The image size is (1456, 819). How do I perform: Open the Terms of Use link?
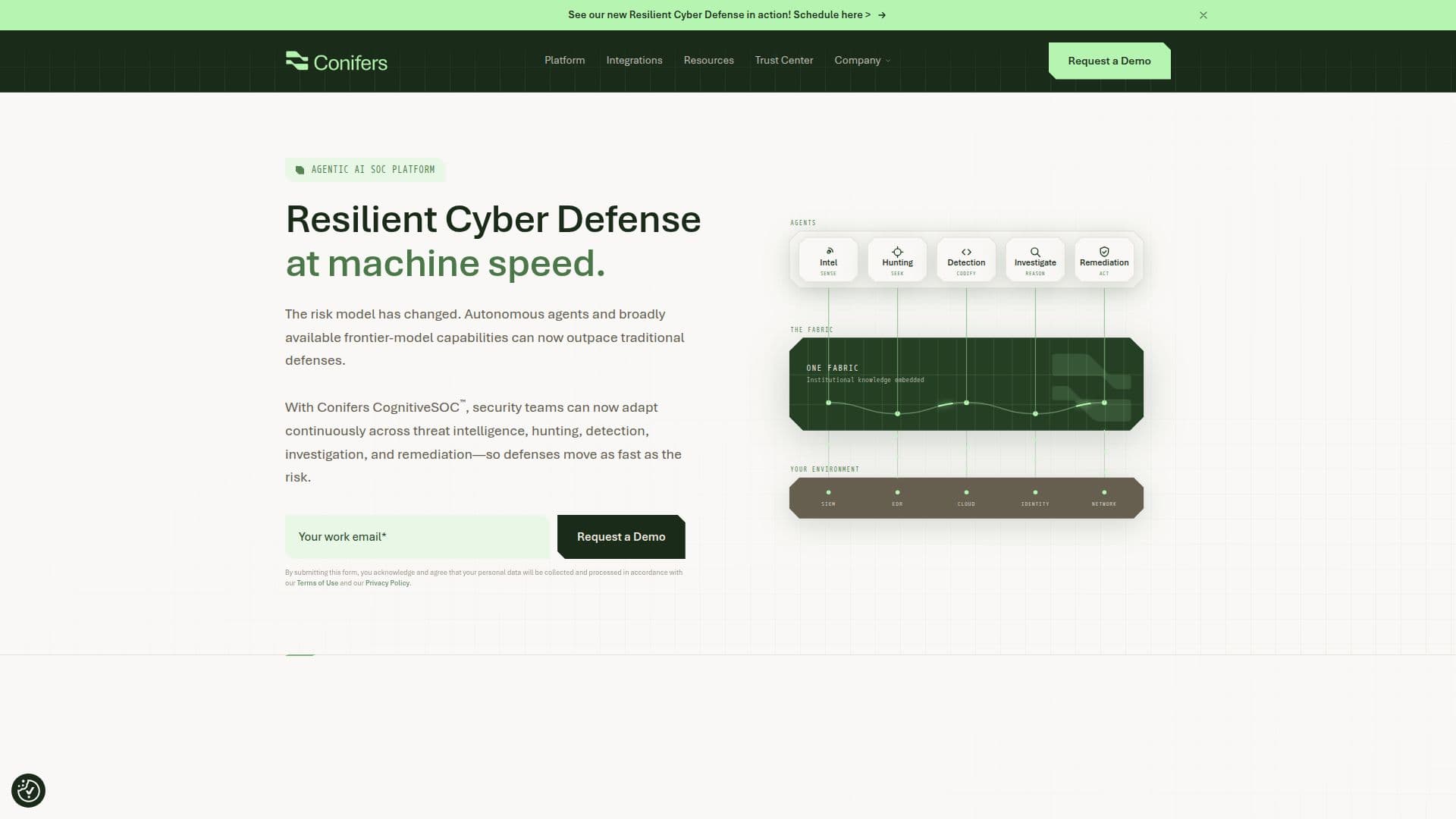(317, 583)
